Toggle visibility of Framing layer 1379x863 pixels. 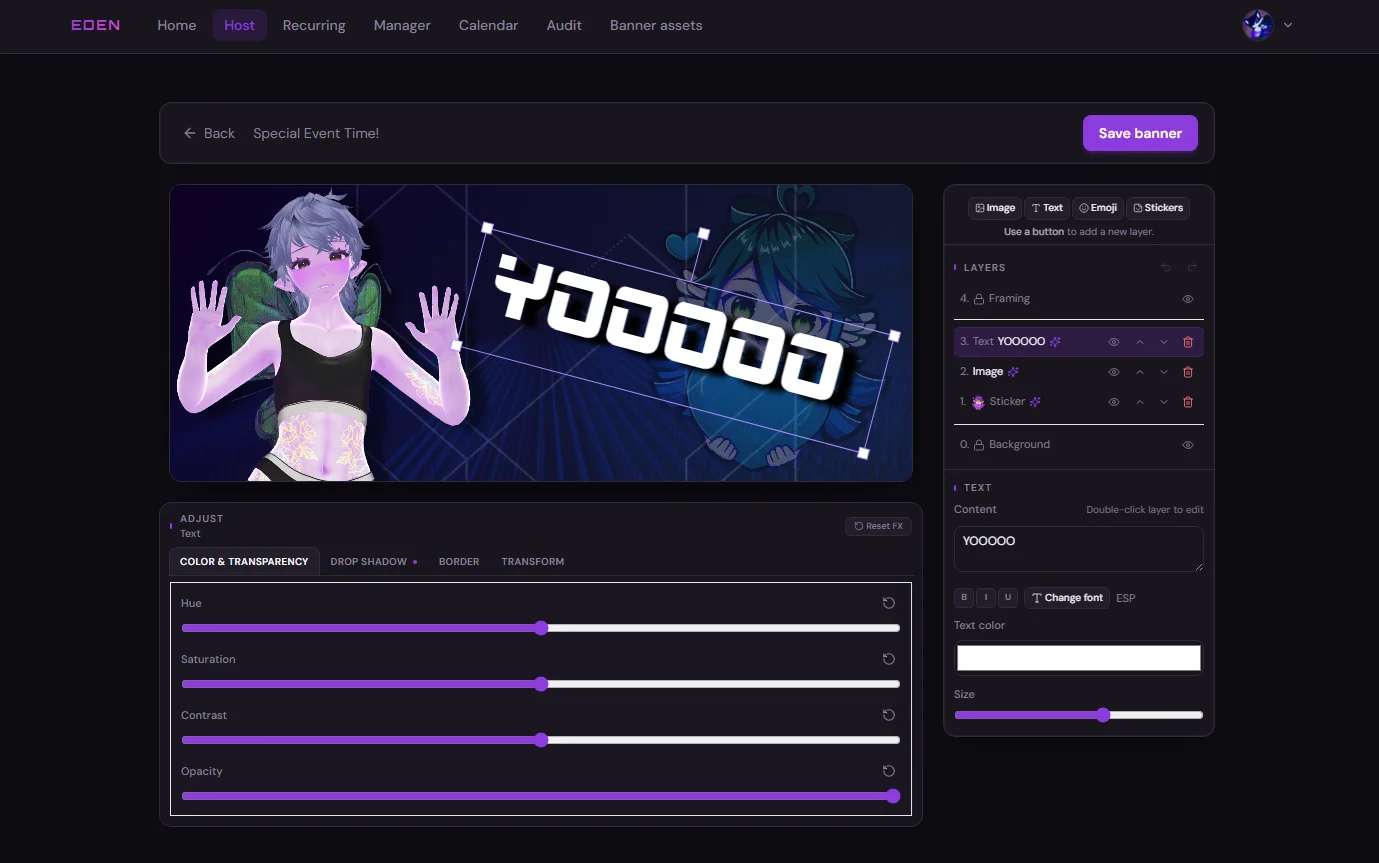click(1188, 299)
